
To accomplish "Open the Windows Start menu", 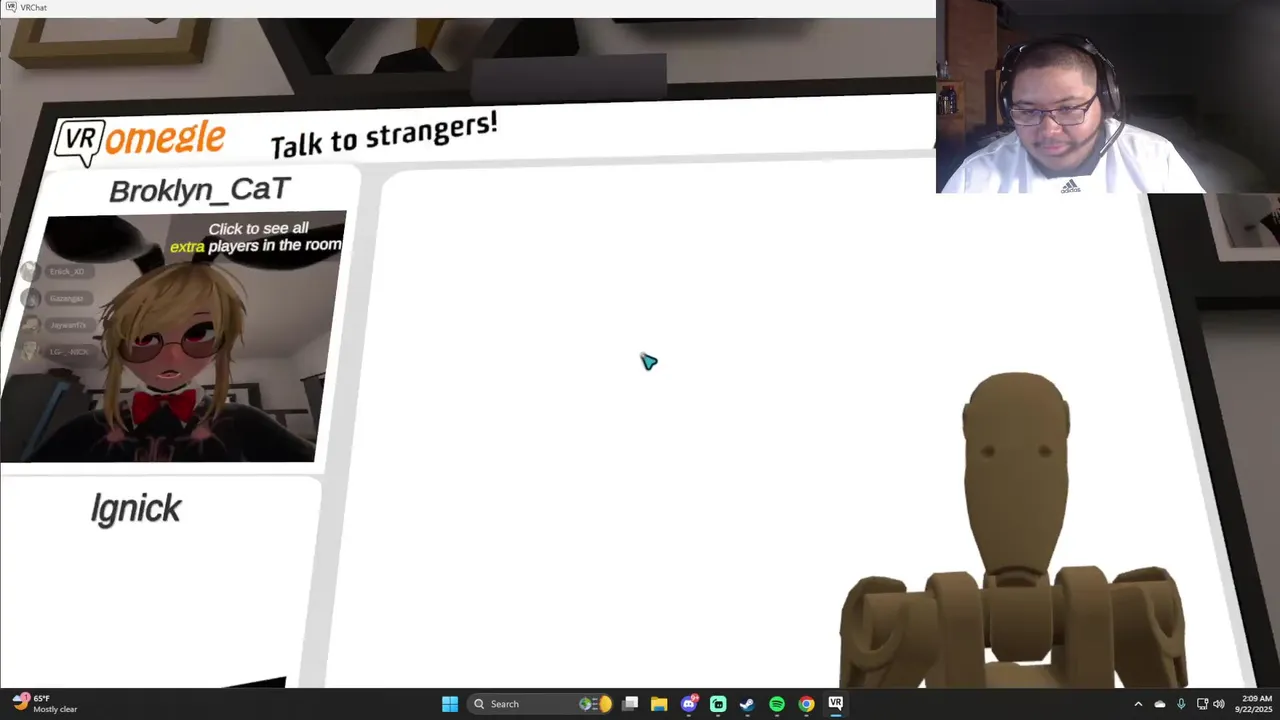I will [450, 704].
